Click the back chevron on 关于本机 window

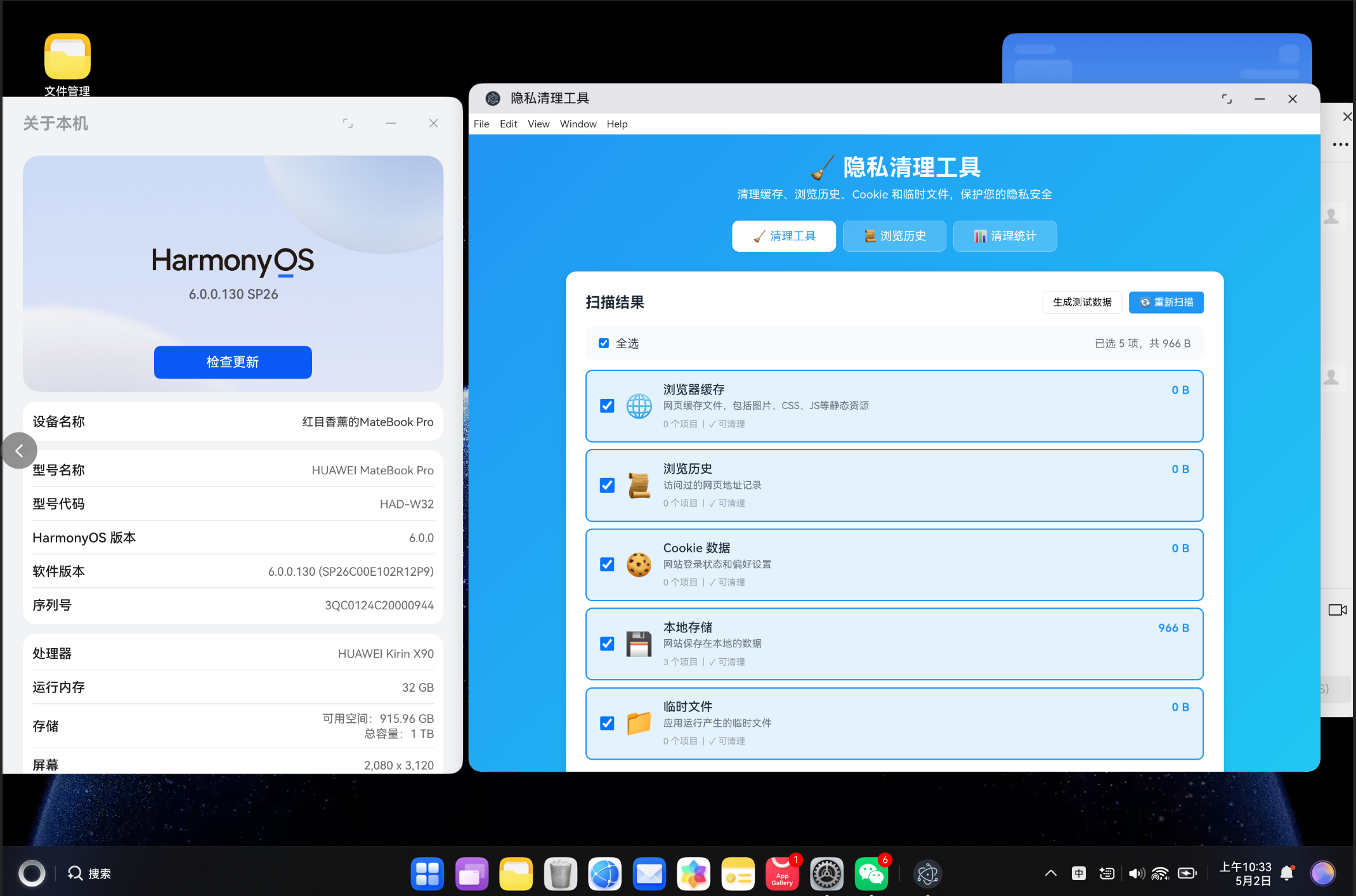coord(19,451)
